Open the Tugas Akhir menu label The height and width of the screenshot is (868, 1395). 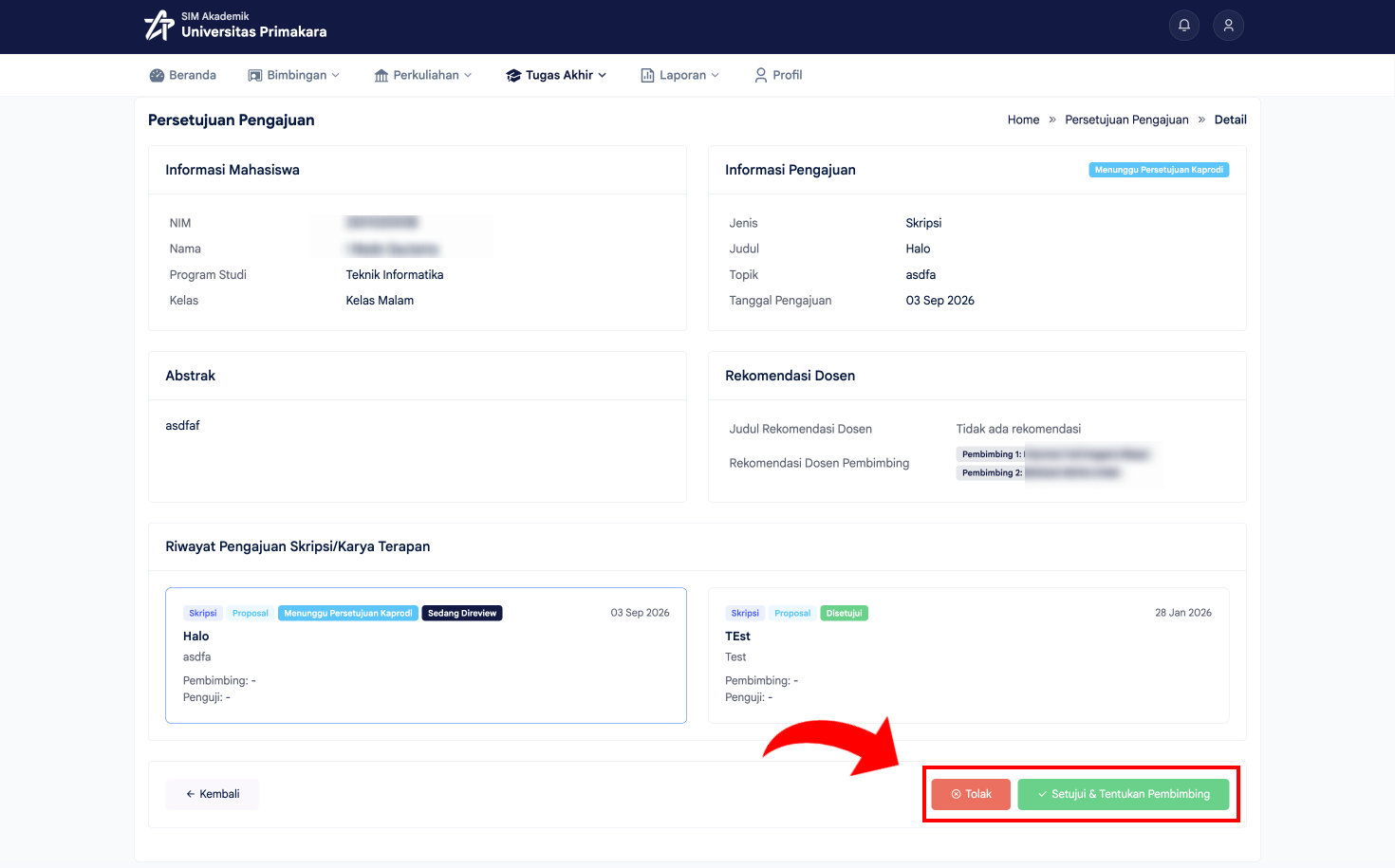pyautogui.click(x=560, y=75)
